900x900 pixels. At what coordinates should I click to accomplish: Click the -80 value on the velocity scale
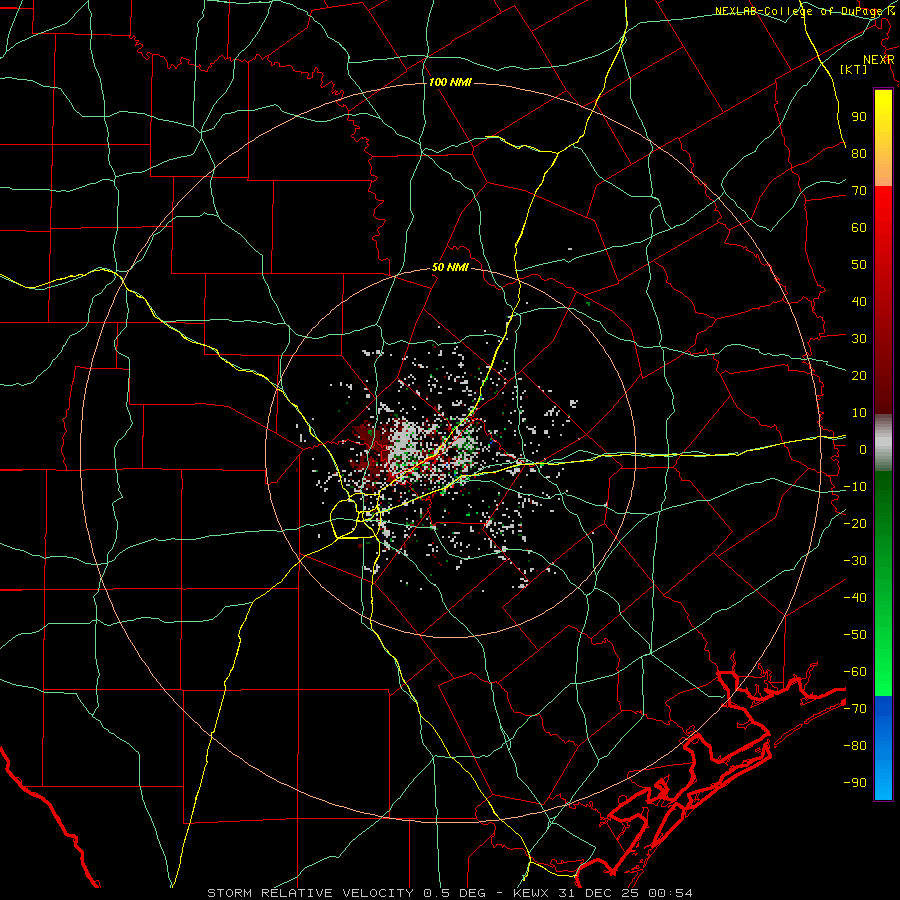[855, 746]
